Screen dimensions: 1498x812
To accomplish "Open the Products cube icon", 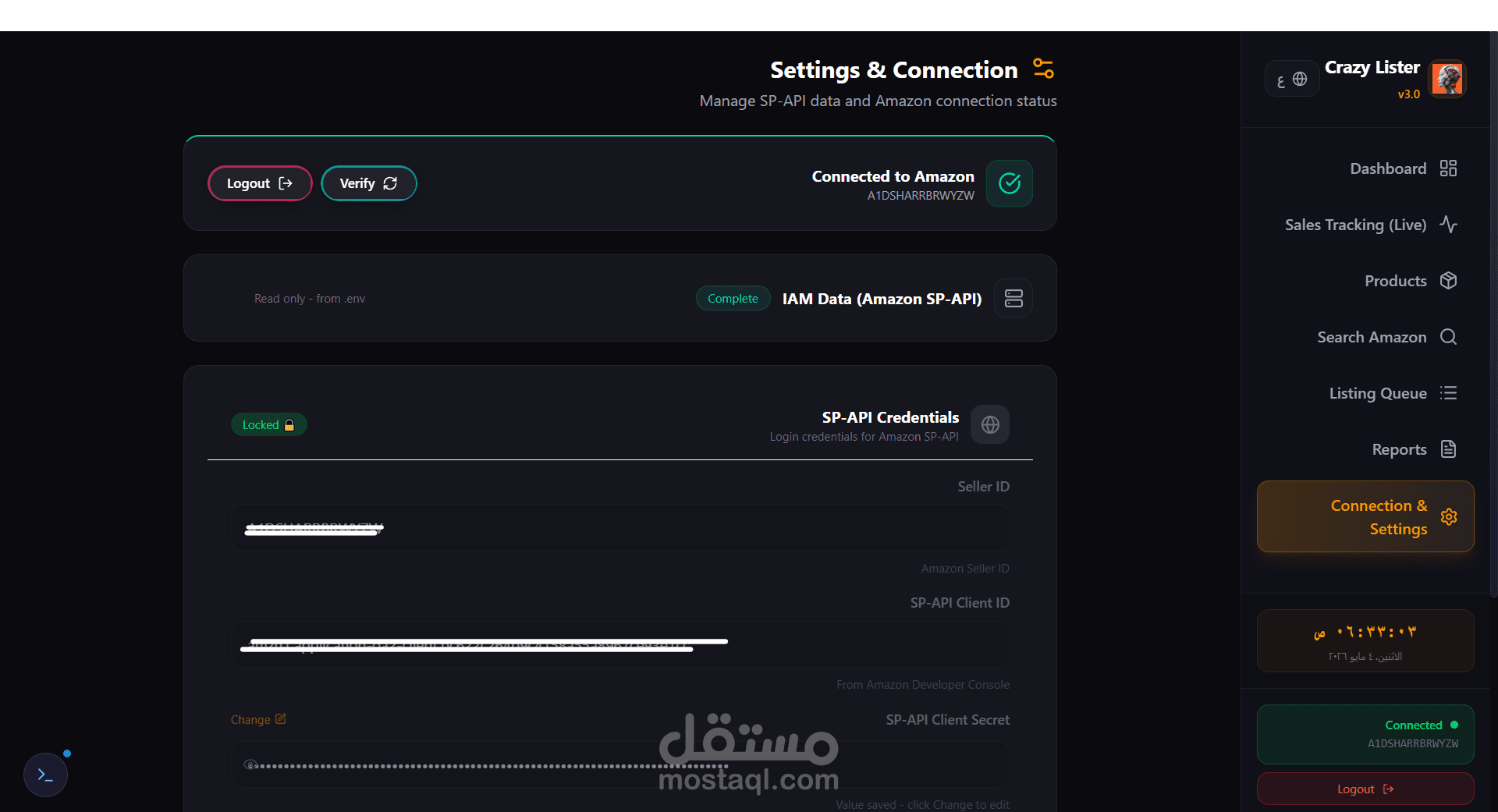I will tap(1449, 281).
